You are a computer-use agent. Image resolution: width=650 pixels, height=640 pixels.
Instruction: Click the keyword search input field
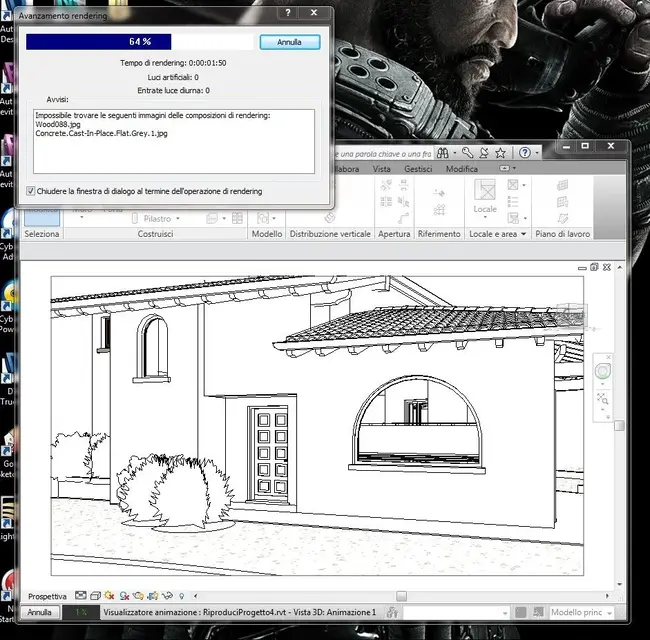383,154
